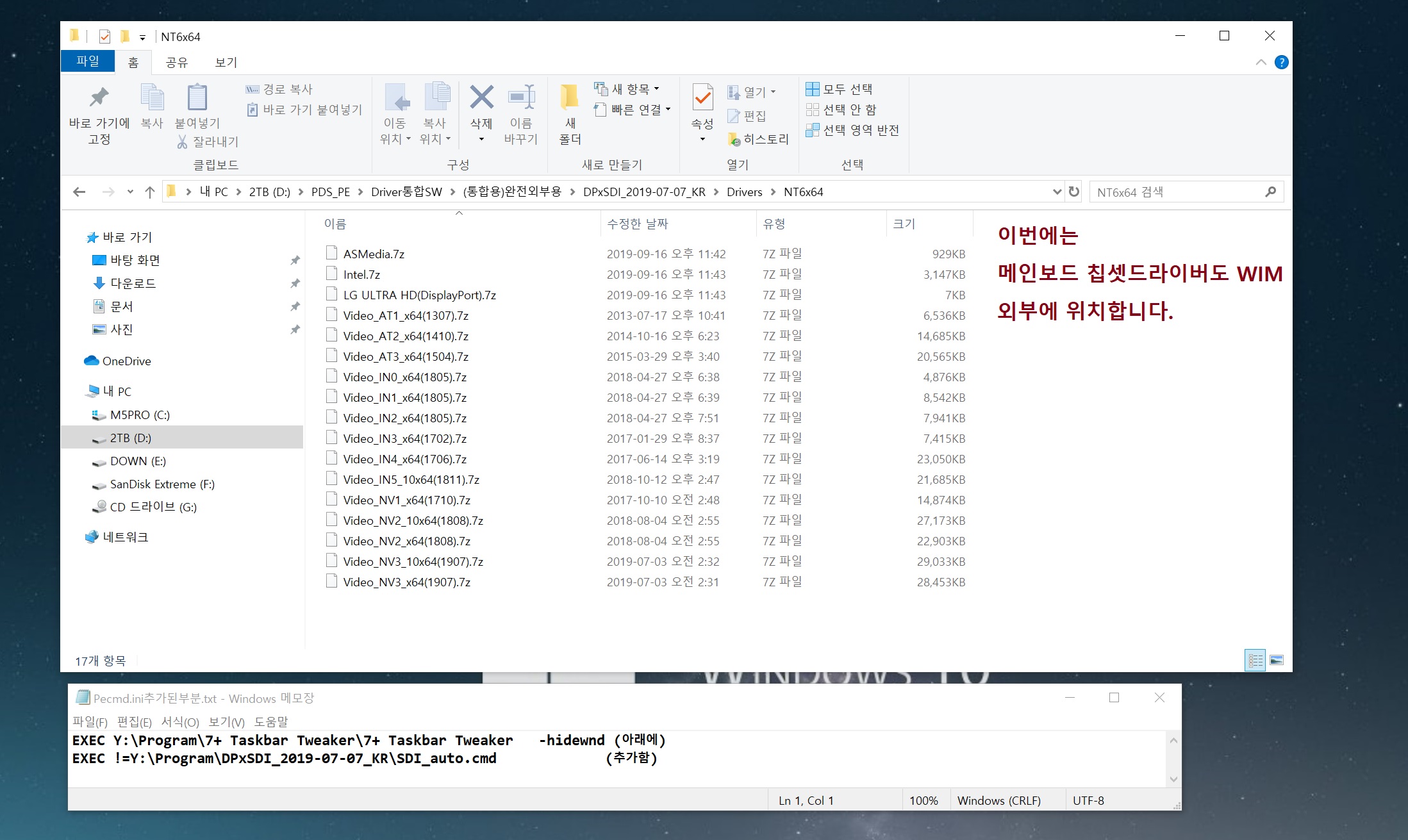1408x840 pixels.
Task: Click the Cut scissors option
Action: (x=208, y=142)
